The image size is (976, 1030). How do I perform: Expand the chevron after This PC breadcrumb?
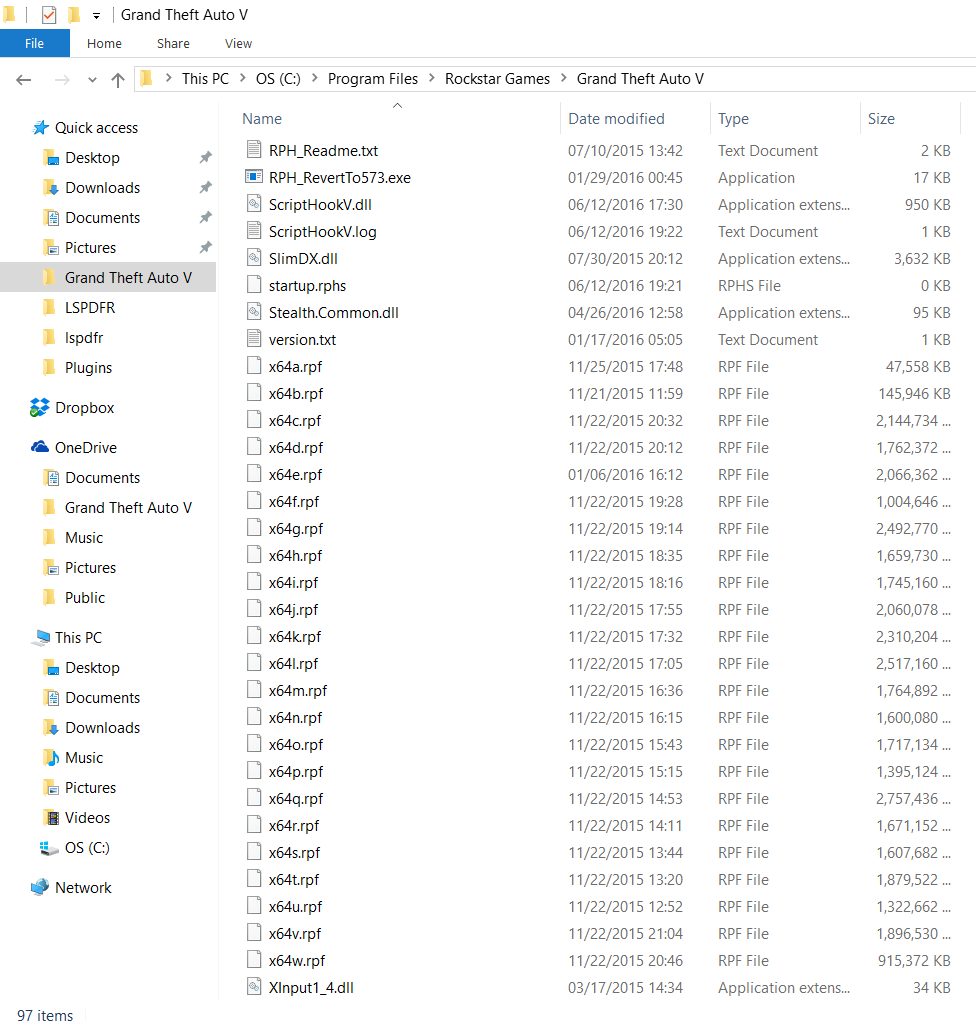click(x=242, y=78)
